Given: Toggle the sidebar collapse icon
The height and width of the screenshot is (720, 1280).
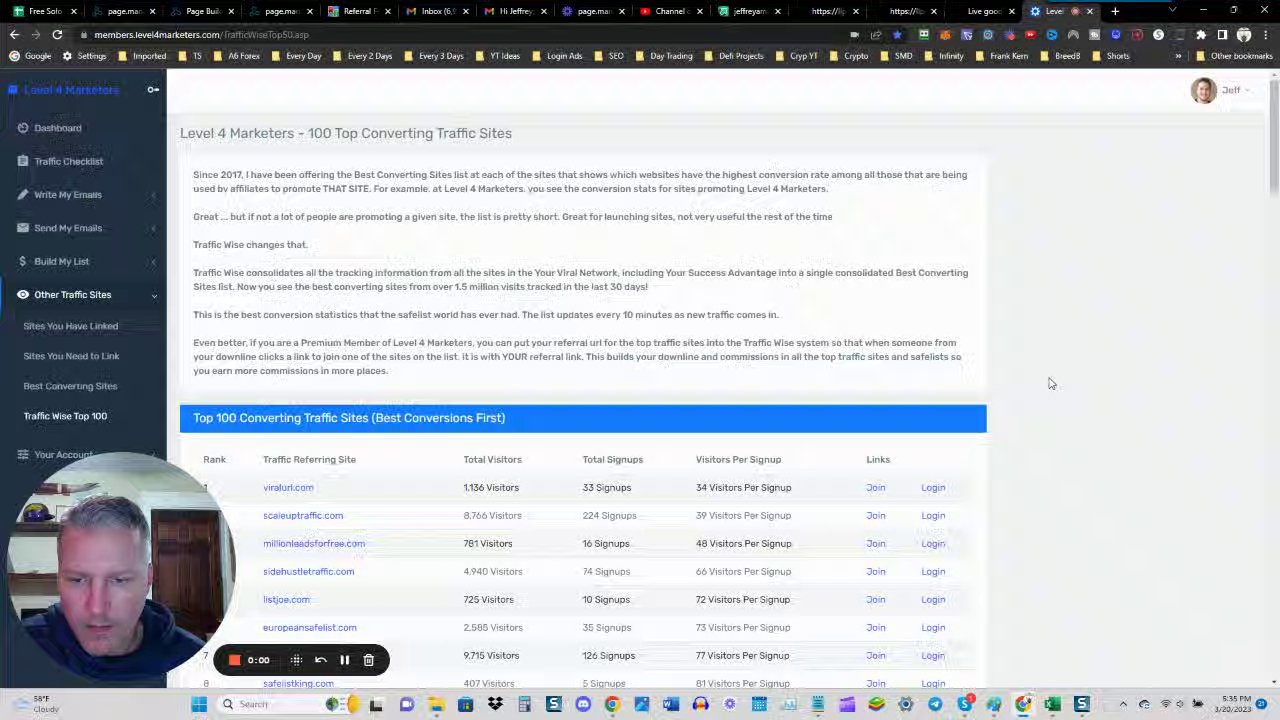Looking at the screenshot, I should pyautogui.click(x=153, y=90).
